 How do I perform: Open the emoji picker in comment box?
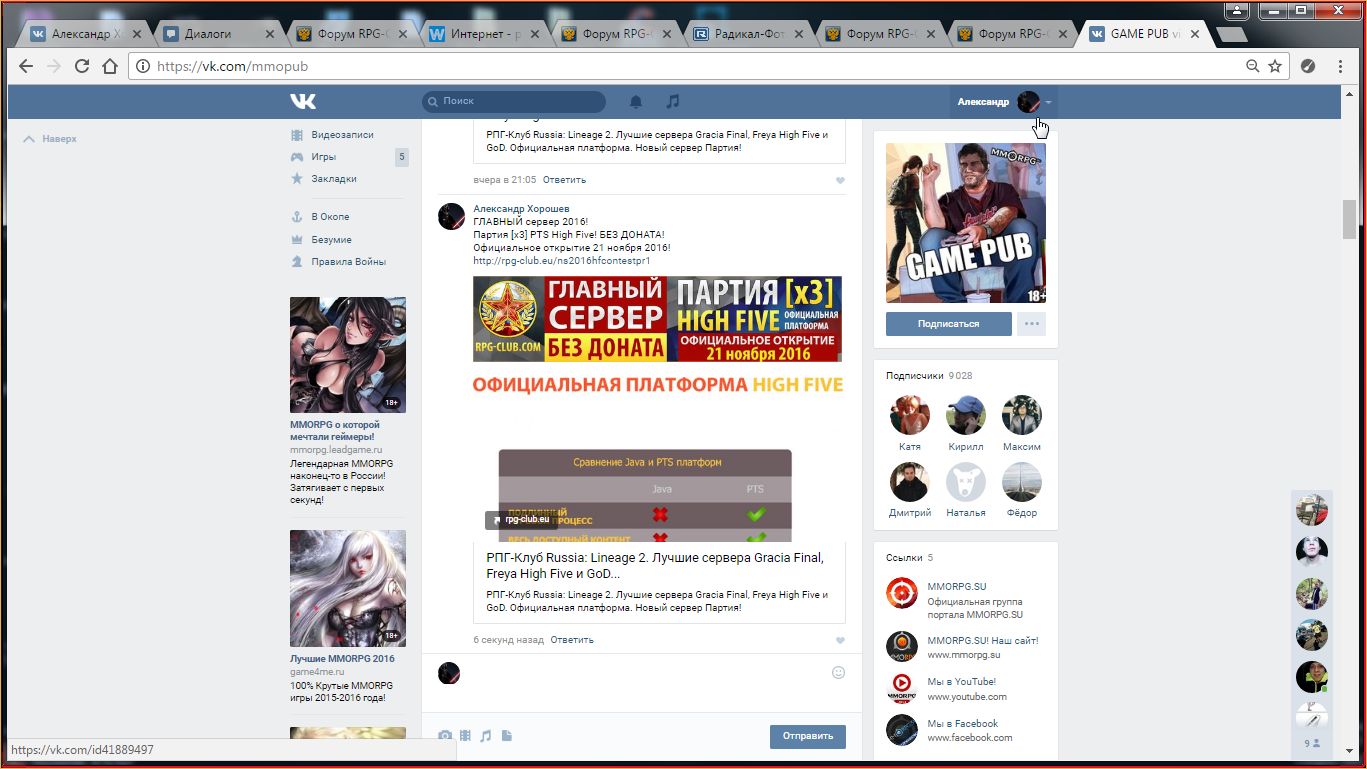point(839,672)
